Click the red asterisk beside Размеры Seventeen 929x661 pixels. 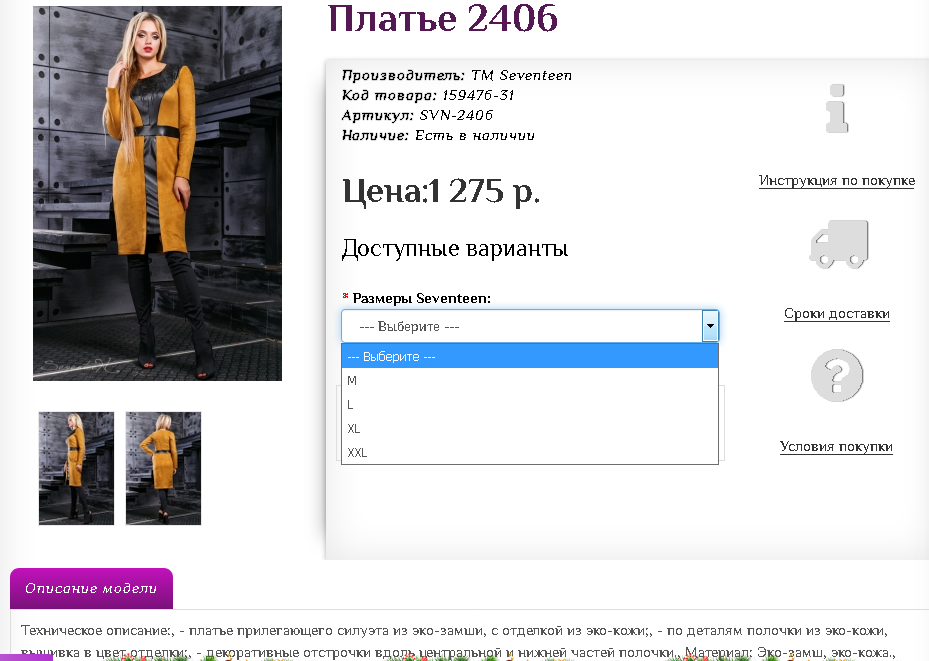(344, 297)
